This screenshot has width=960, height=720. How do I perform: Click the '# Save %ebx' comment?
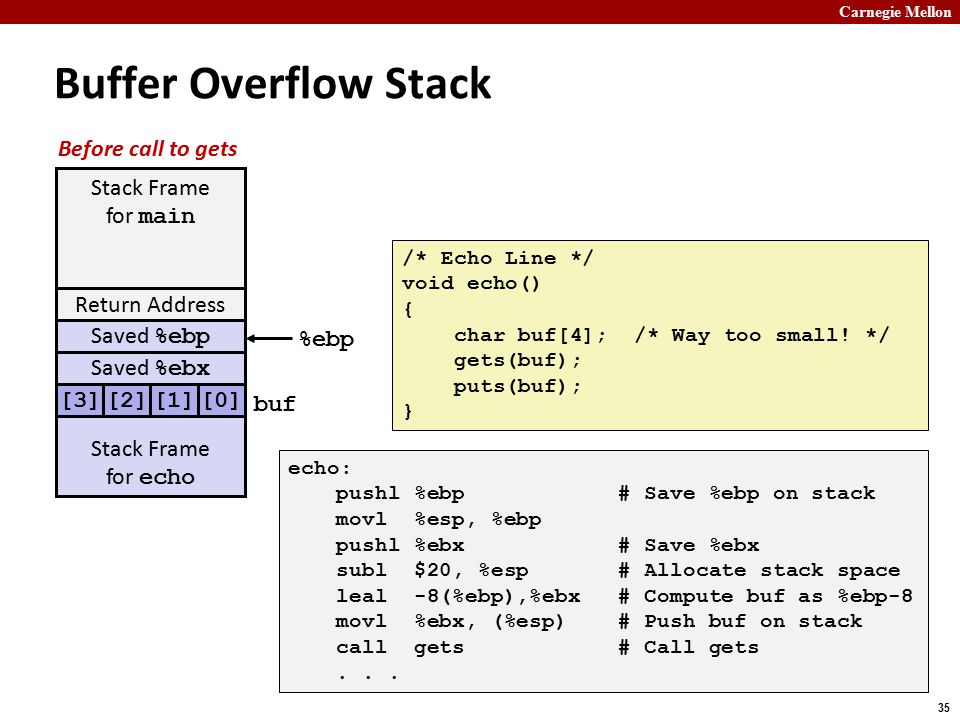point(689,545)
